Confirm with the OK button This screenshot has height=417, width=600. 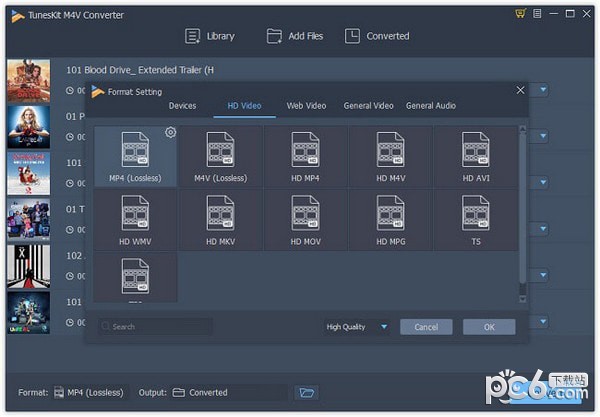tap(489, 327)
